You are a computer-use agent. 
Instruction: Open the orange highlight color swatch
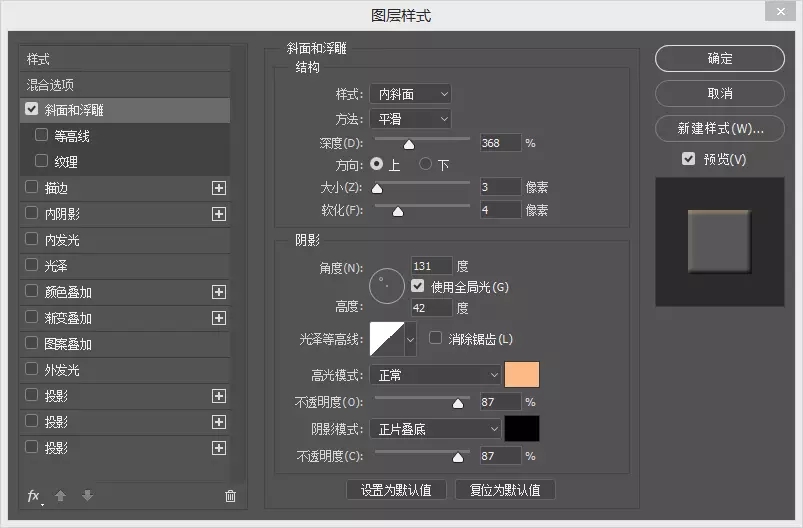pos(522,374)
